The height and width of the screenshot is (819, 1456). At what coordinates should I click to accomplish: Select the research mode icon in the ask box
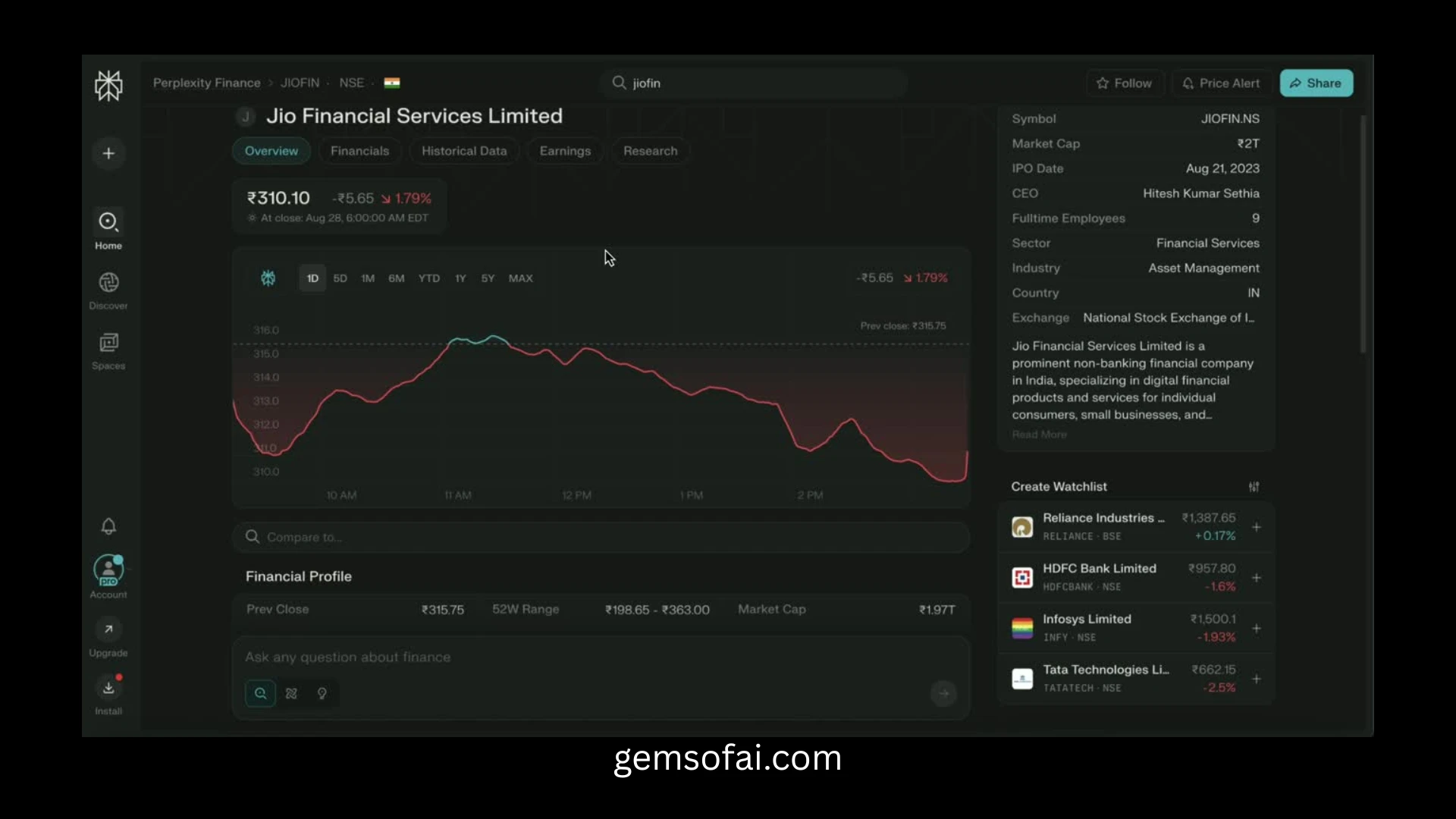coord(291,693)
